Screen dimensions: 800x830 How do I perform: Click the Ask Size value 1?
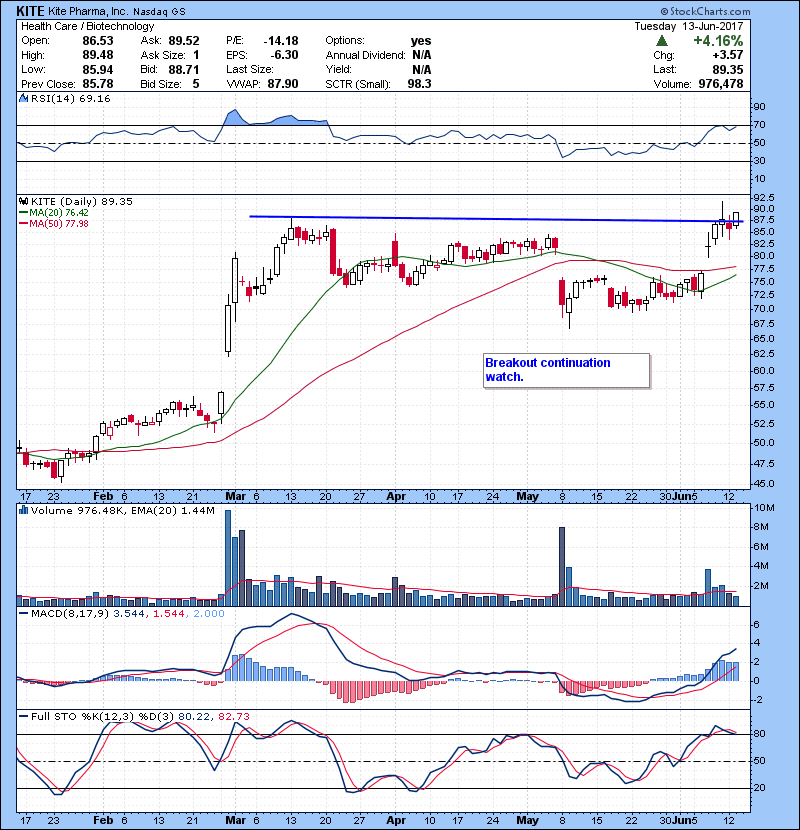196,55
